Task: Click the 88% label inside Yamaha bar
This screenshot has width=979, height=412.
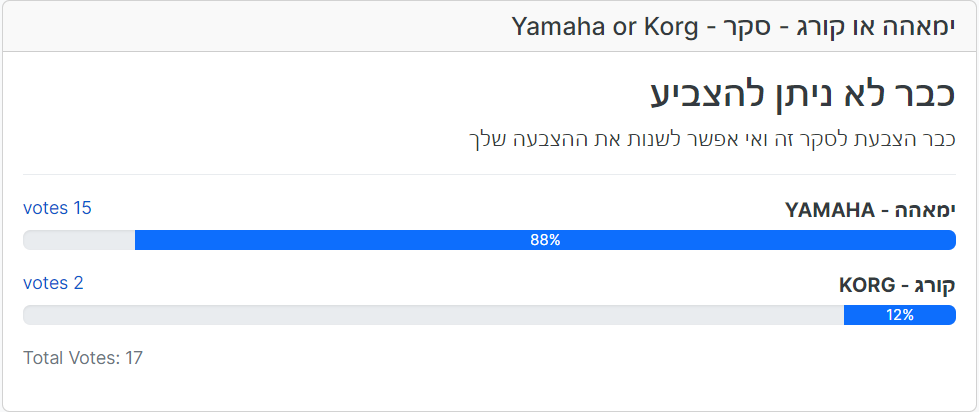Action: click(545, 240)
